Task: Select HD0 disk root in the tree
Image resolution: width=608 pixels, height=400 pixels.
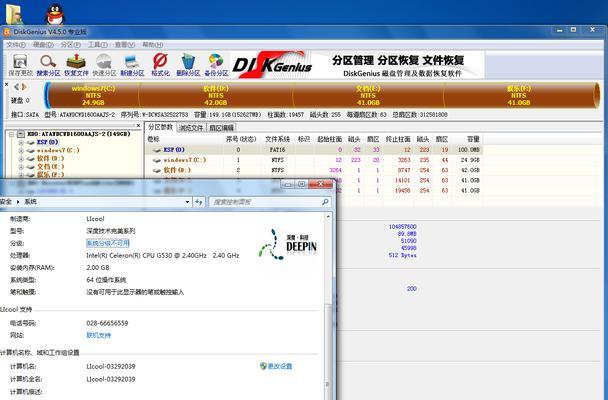Action: point(79,134)
